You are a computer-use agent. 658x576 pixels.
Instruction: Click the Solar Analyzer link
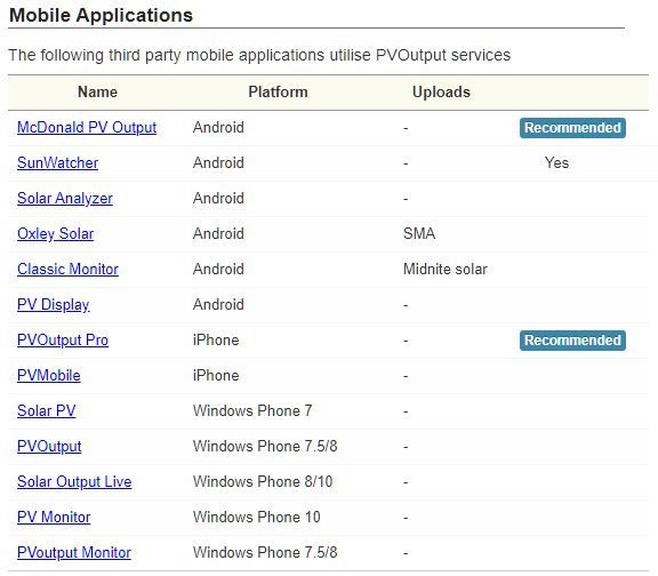[65, 198]
